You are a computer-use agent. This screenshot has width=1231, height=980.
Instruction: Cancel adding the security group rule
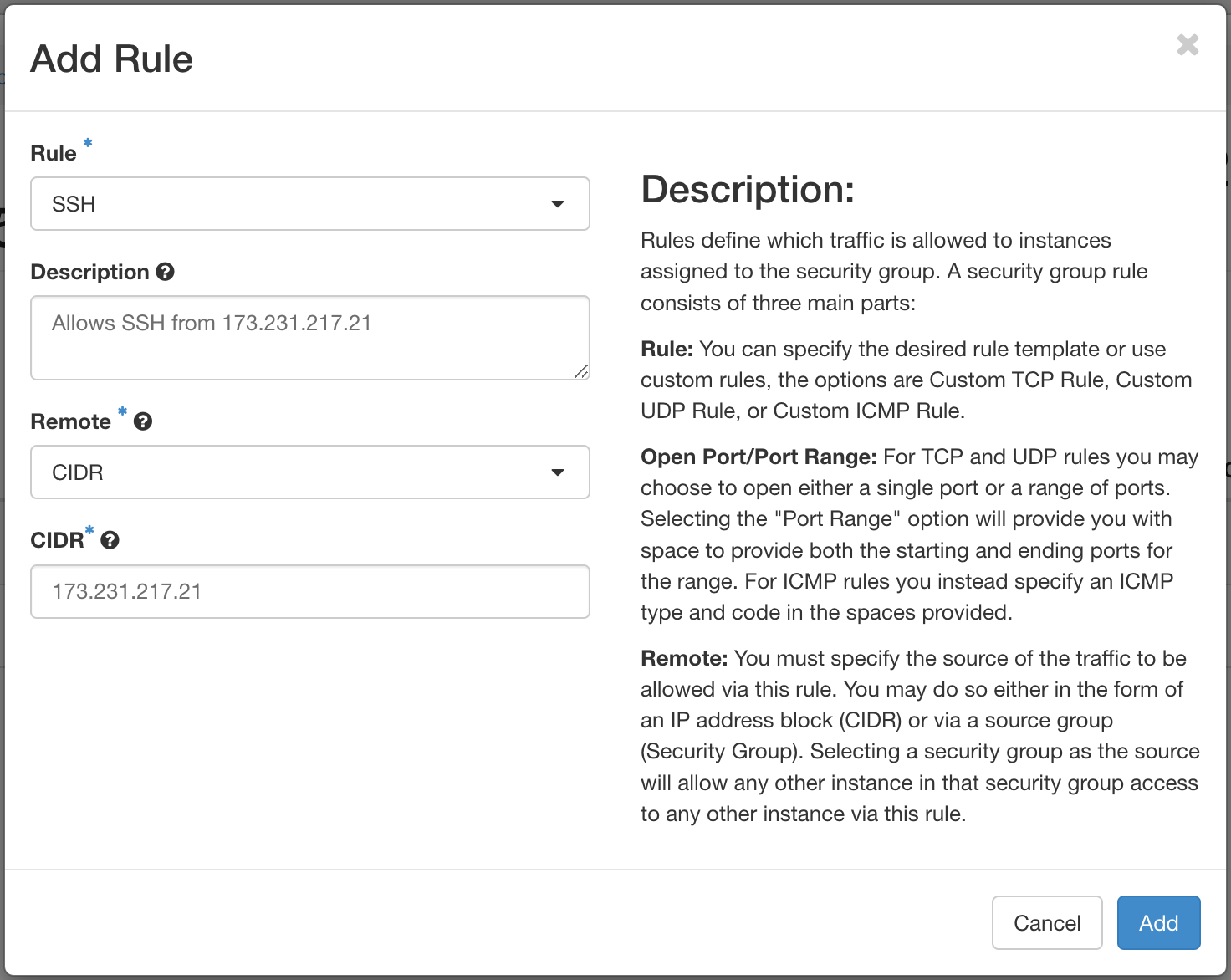(1047, 922)
